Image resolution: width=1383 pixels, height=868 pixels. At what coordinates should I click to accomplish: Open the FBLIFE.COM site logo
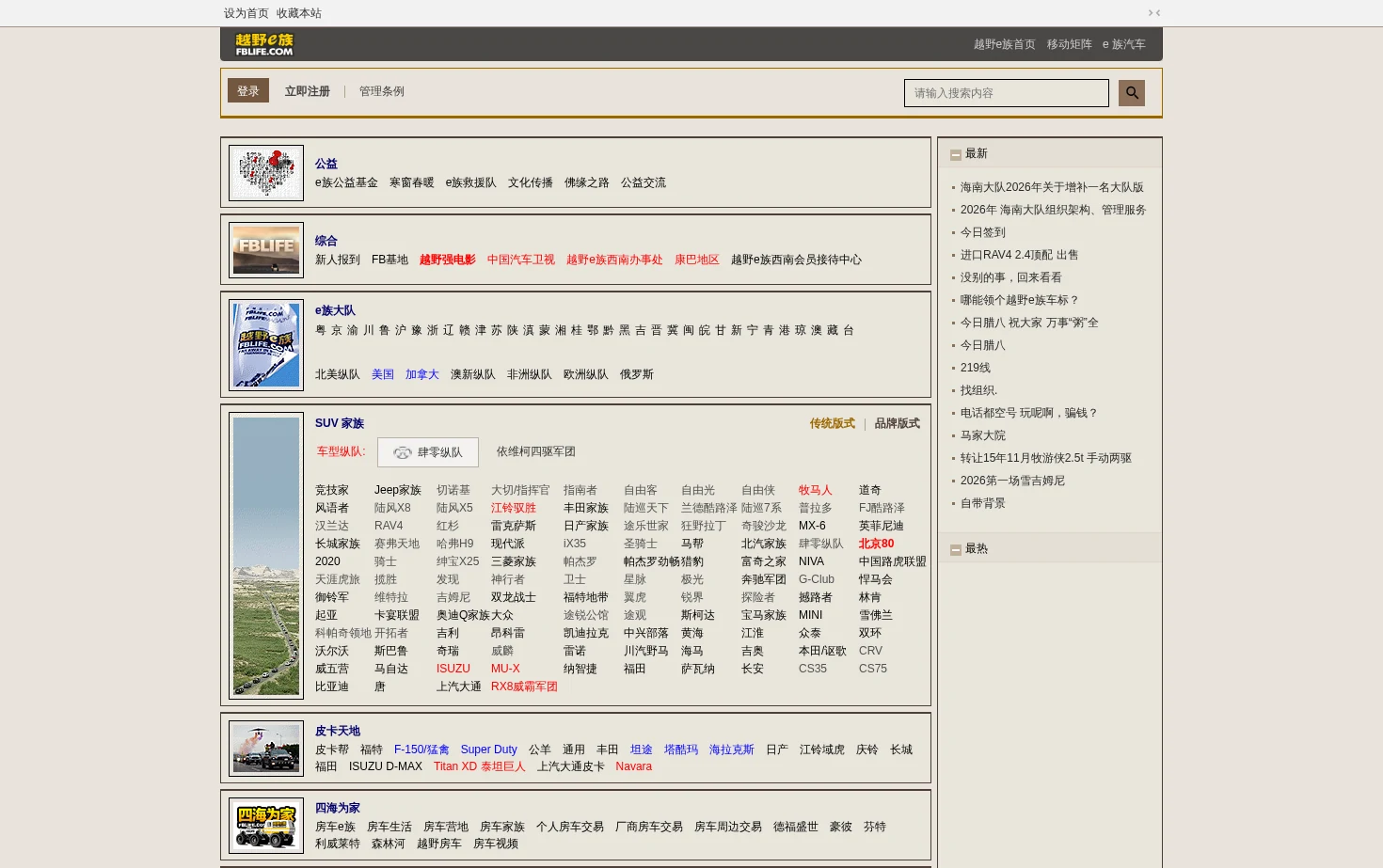pos(264,44)
